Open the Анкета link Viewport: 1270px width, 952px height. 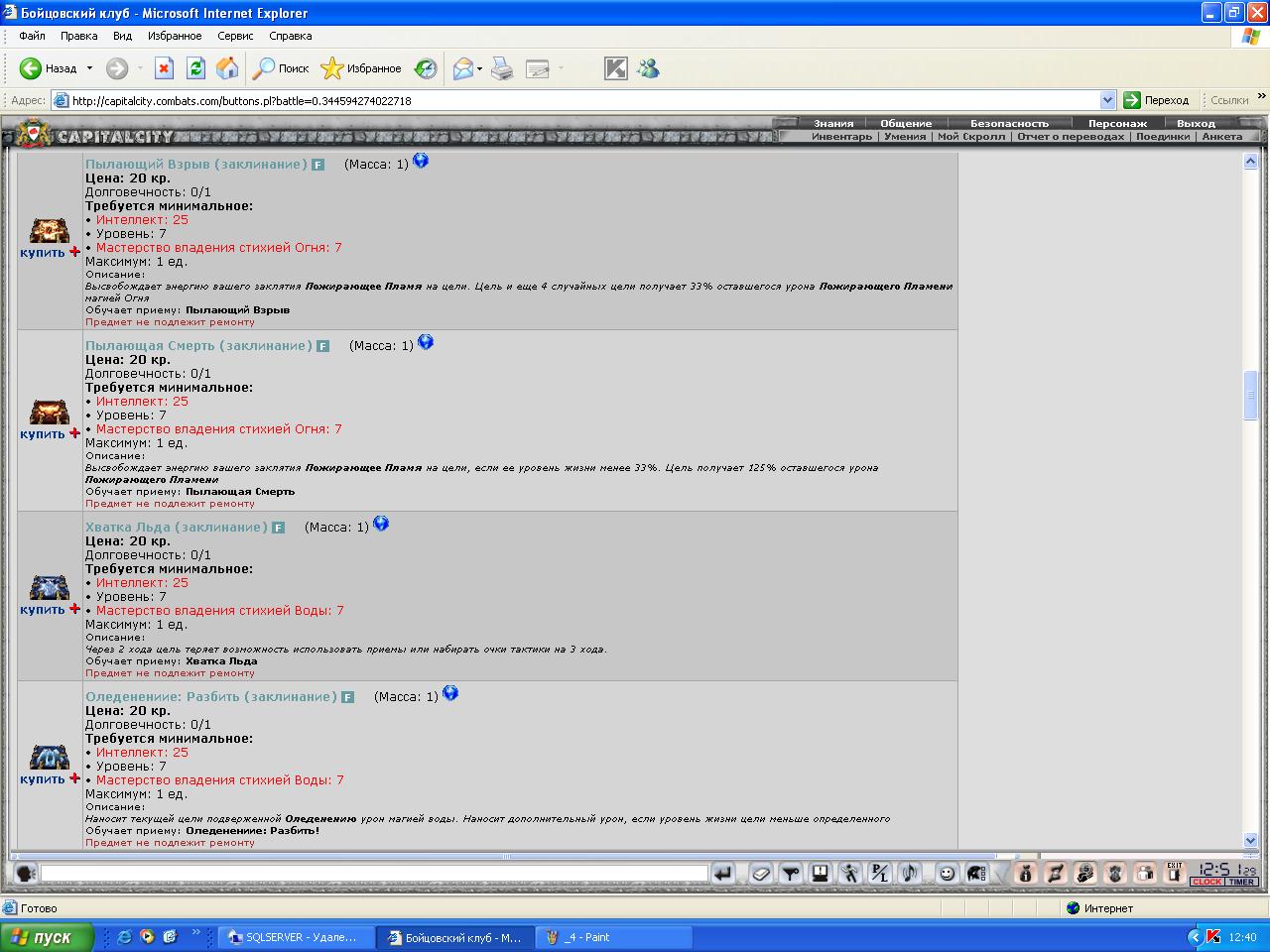point(1221,137)
